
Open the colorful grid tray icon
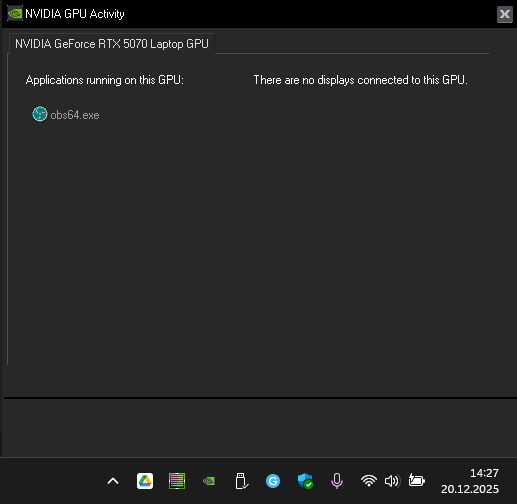click(177, 481)
